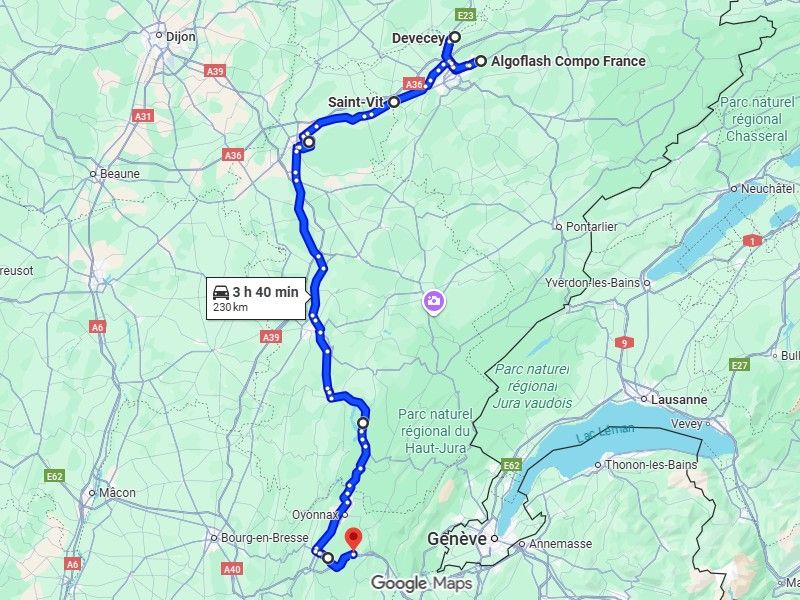800x600 pixels.
Task: Click the E23 road shield
Action: pos(466,15)
